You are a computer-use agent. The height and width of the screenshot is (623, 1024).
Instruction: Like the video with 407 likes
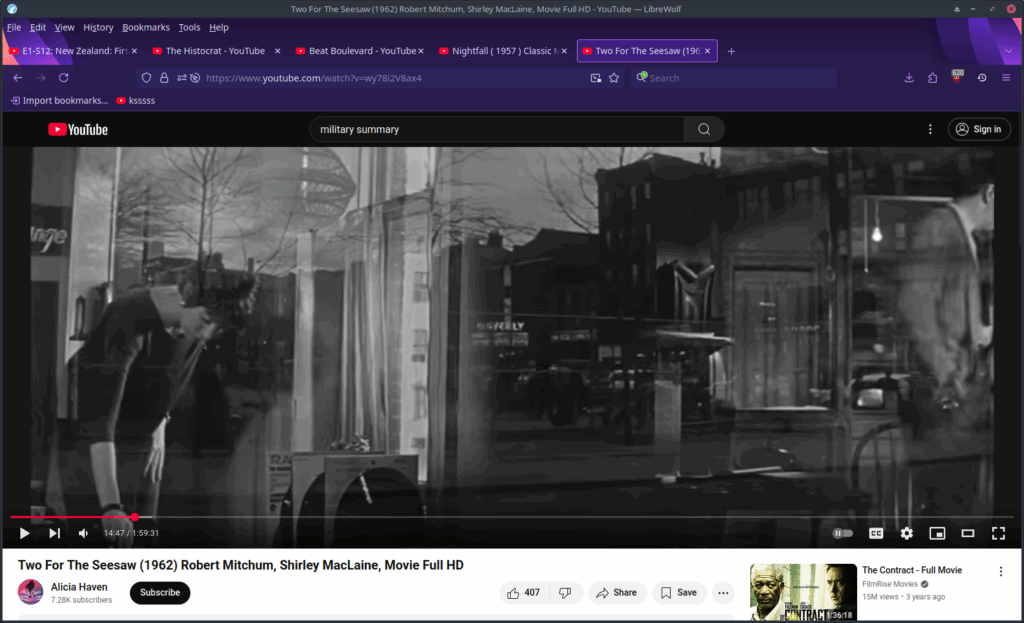coord(524,592)
